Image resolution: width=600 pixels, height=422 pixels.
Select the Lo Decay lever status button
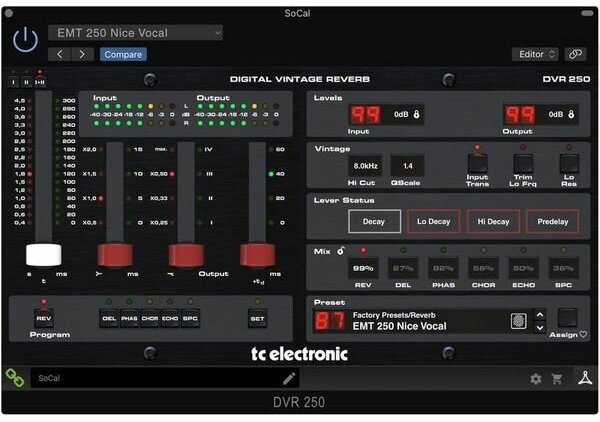pyautogui.click(x=434, y=221)
